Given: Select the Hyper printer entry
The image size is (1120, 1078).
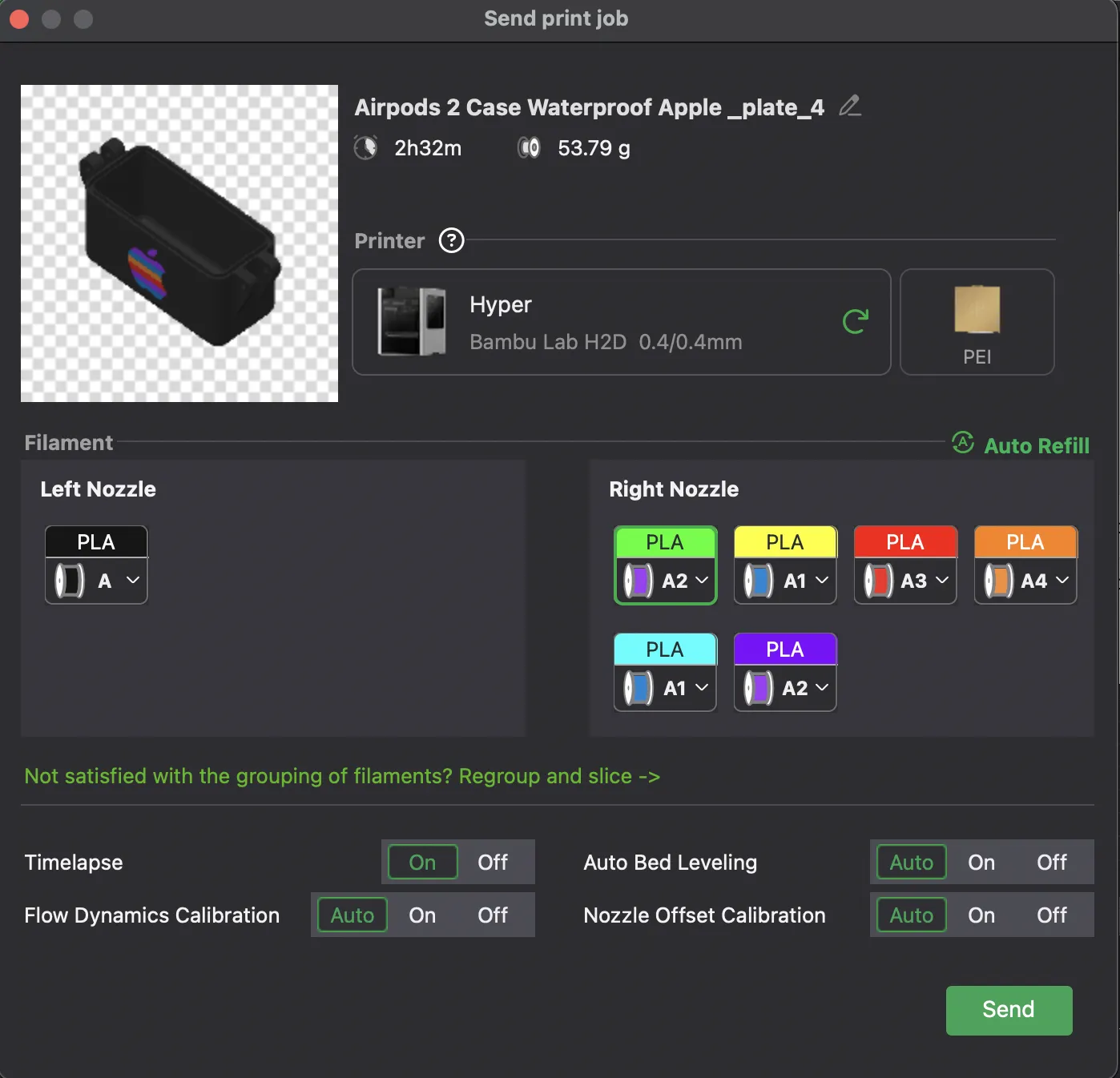Looking at the screenshot, I should coord(622,322).
